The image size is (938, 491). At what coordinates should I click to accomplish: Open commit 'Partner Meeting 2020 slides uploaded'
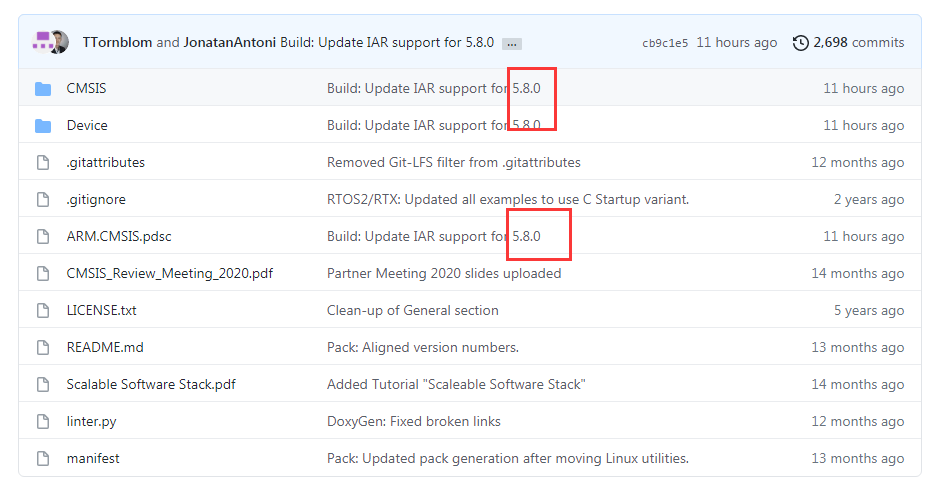click(444, 273)
